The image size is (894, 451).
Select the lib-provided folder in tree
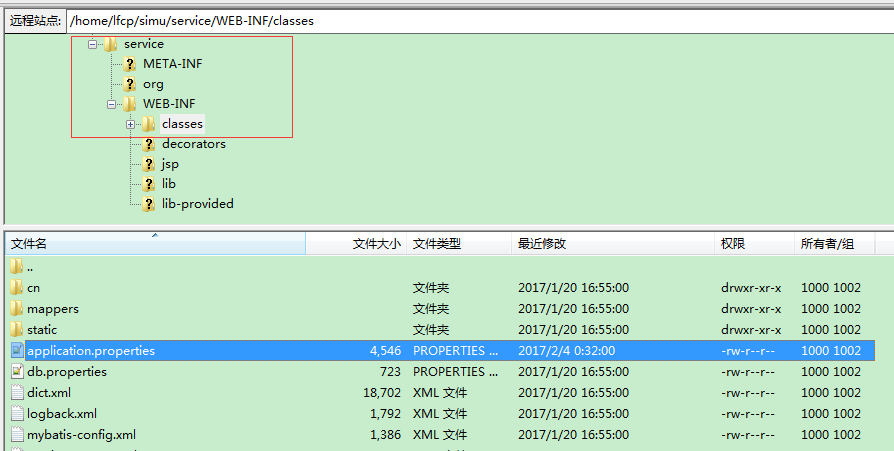(x=198, y=204)
